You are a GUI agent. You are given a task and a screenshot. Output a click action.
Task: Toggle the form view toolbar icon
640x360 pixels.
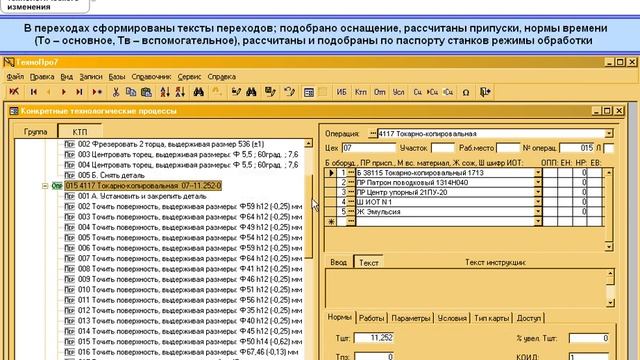pos(309,93)
